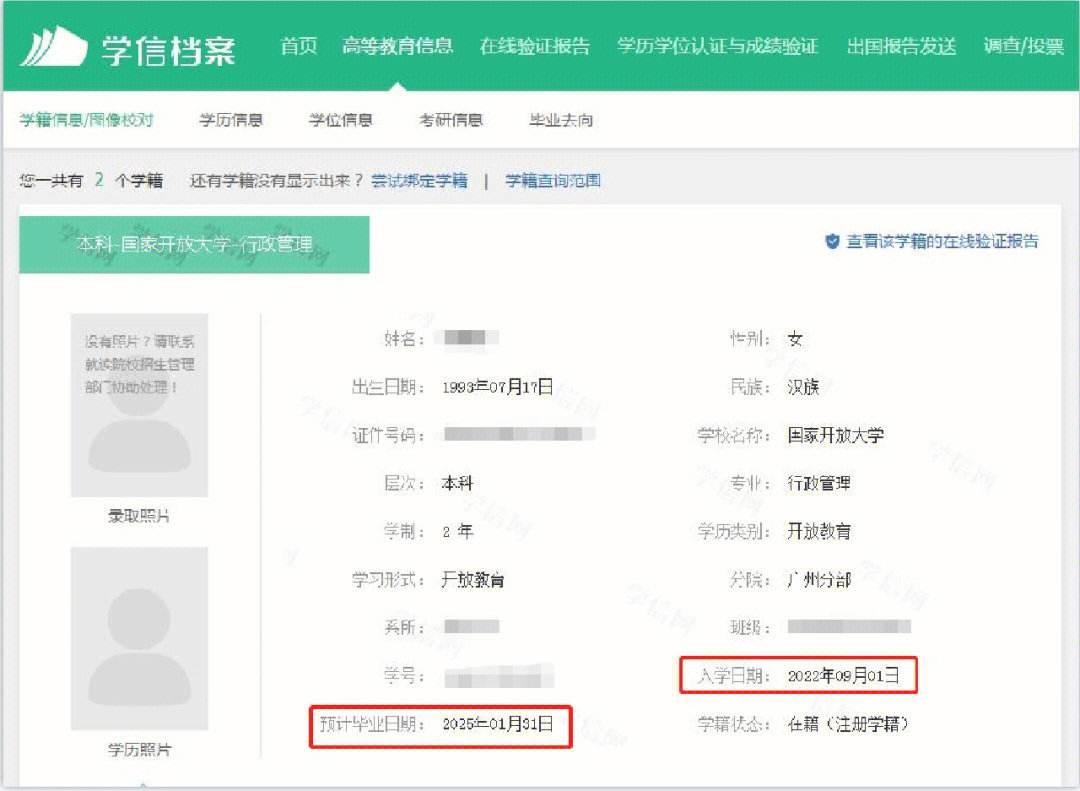Select the 考研信息 tab
Image resolution: width=1080 pixels, height=791 pixels.
pyautogui.click(x=453, y=120)
